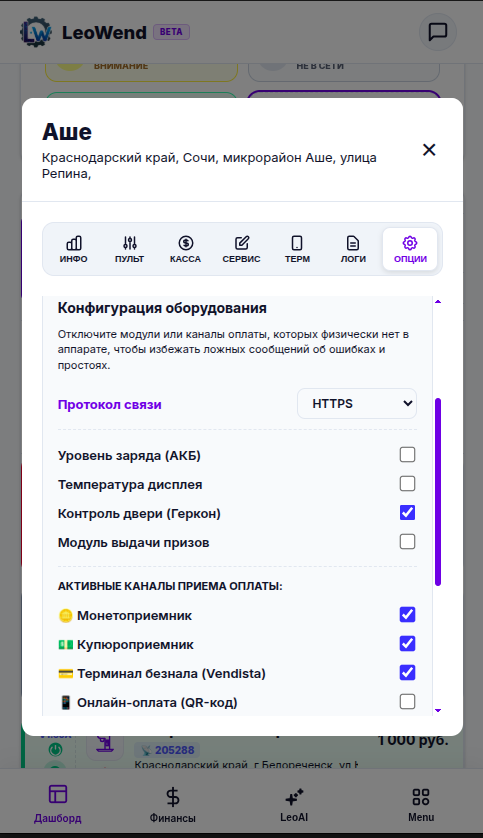Click the Контроль двери (Геркон) label

(x=139, y=514)
